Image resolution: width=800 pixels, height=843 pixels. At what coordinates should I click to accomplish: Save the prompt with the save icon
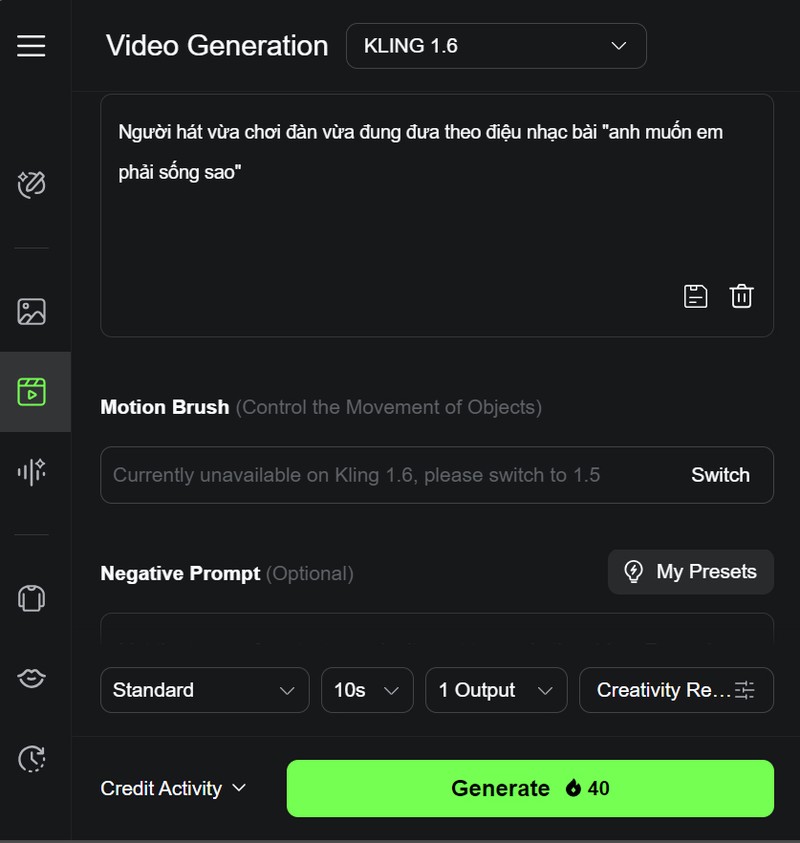695,296
